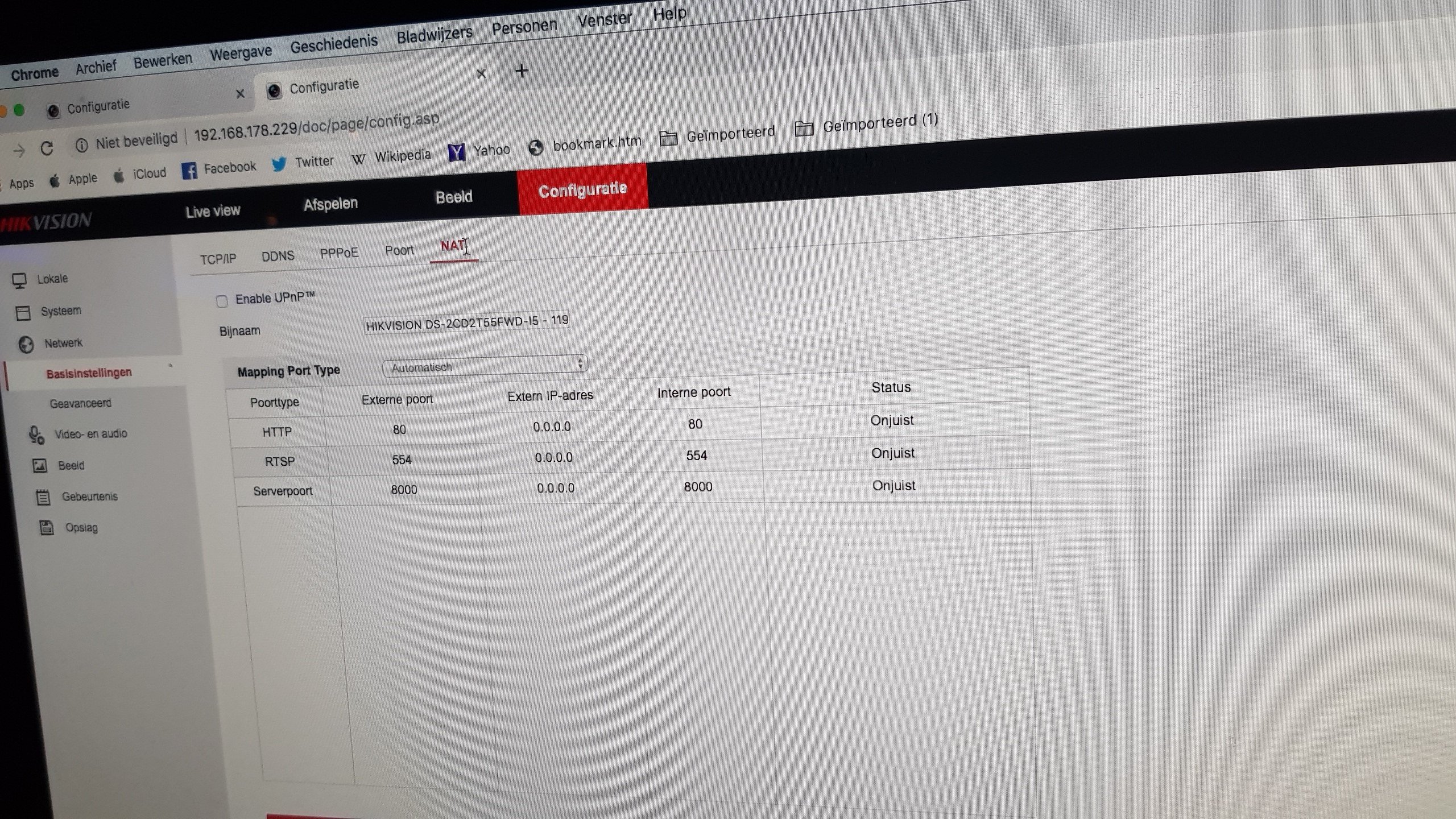1456x819 pixels.
Task: Click the Opslag storage icon
Action: [x=47, y=528]
